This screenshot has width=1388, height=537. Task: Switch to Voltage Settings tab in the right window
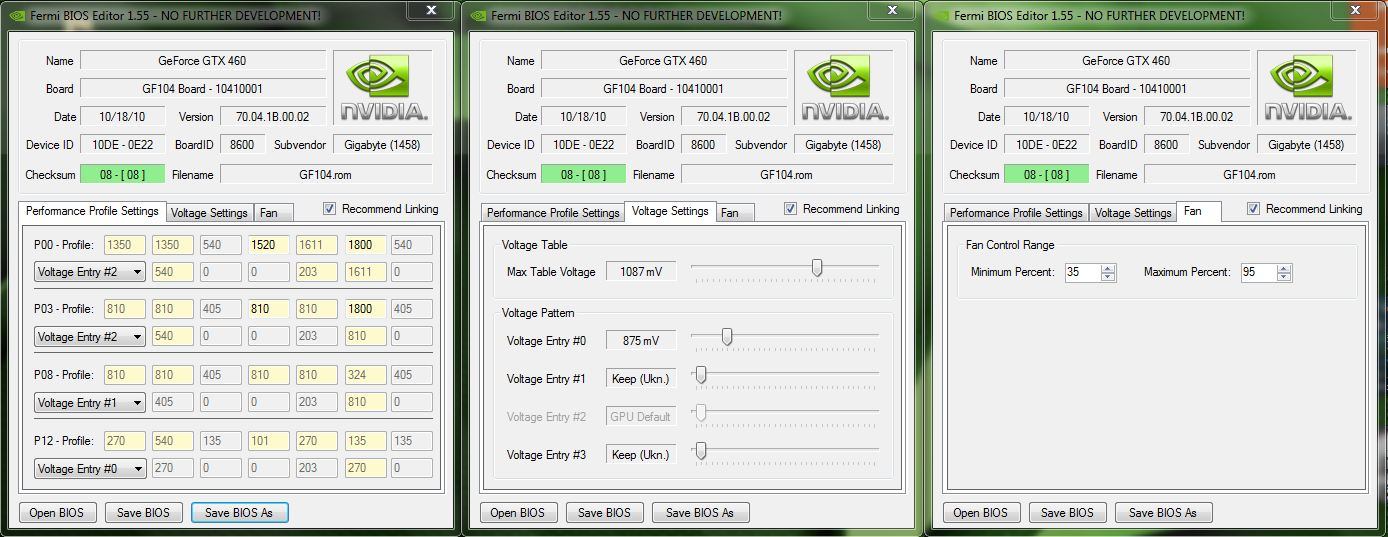point(1132,213)
